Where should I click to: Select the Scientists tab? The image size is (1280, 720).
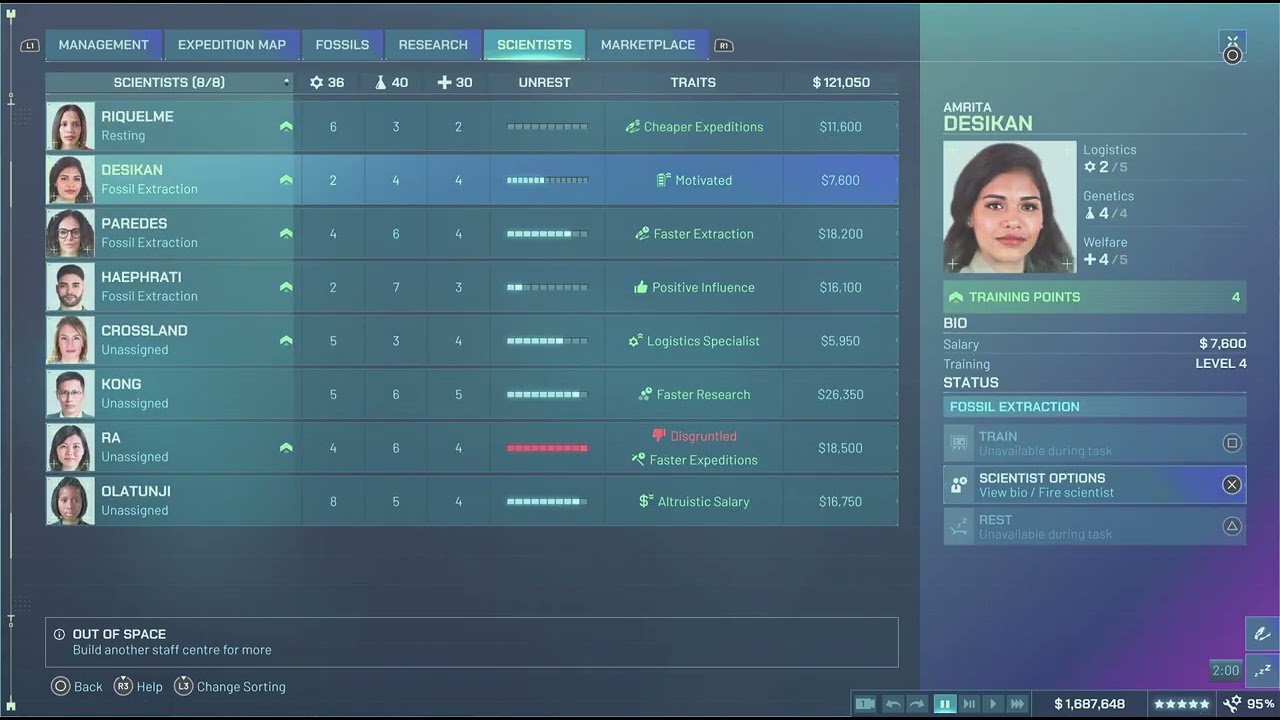click(534, 45)
